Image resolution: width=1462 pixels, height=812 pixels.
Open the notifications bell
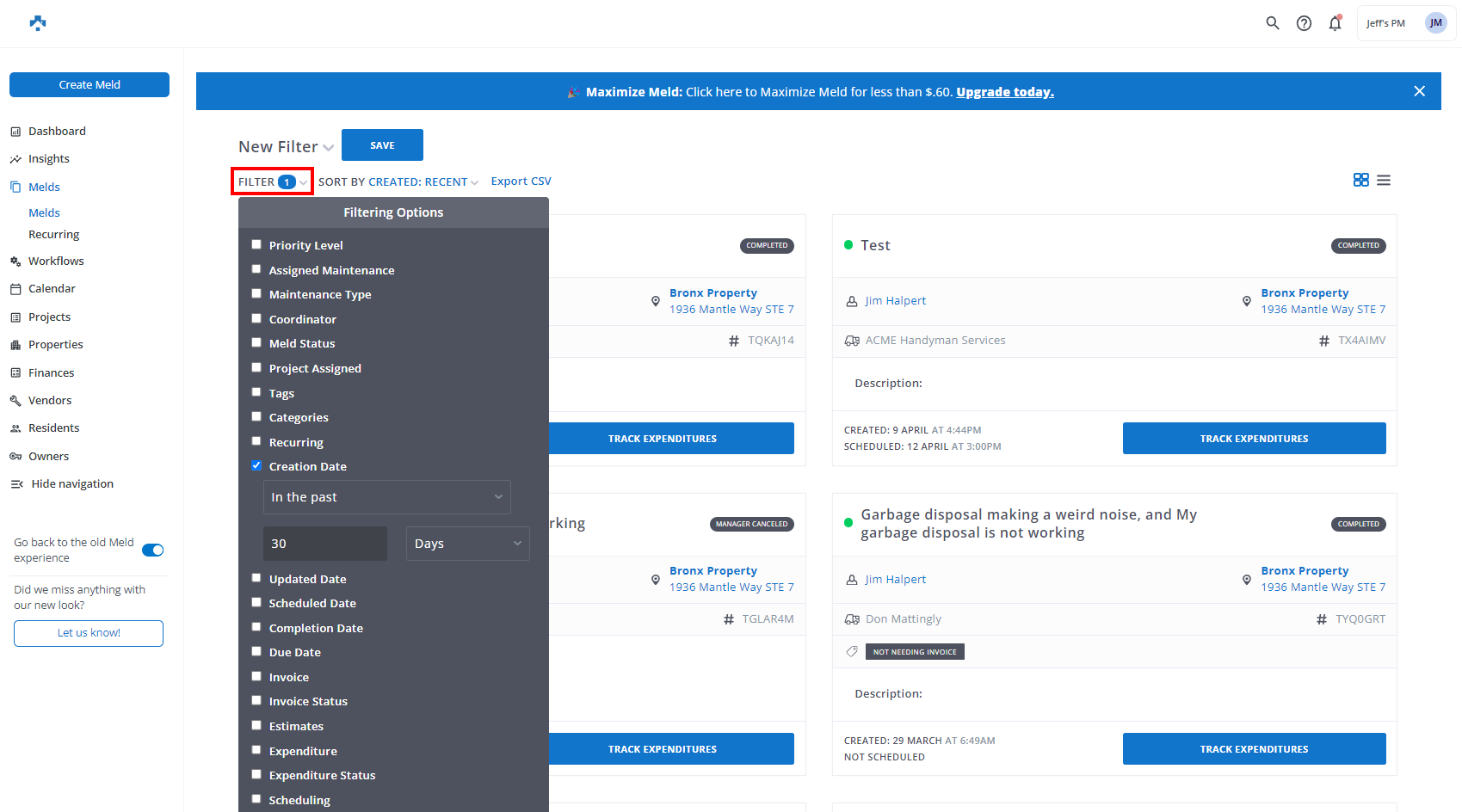click(1335, 23)
